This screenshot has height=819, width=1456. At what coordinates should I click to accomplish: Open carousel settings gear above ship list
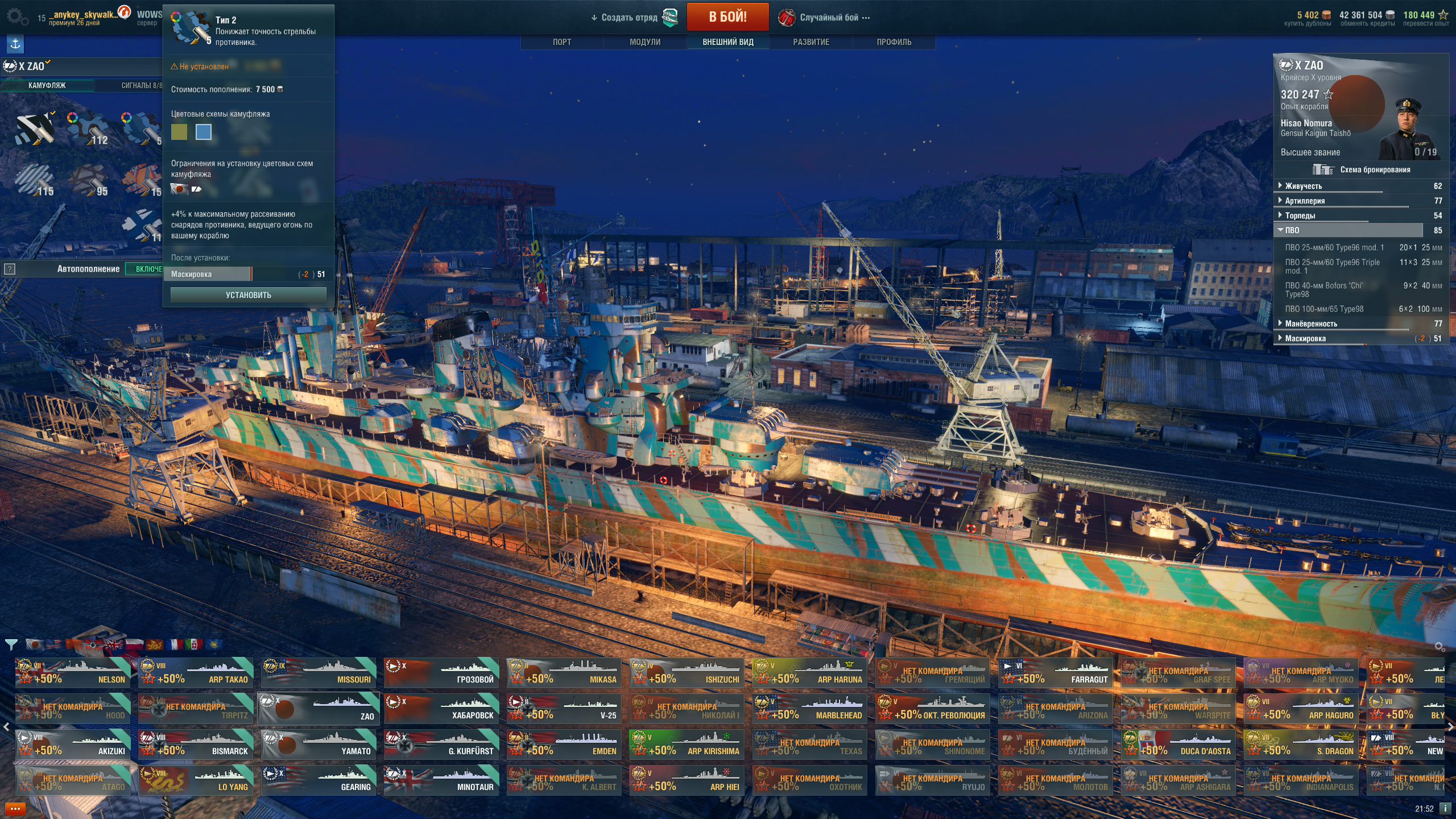point(1440,647)
